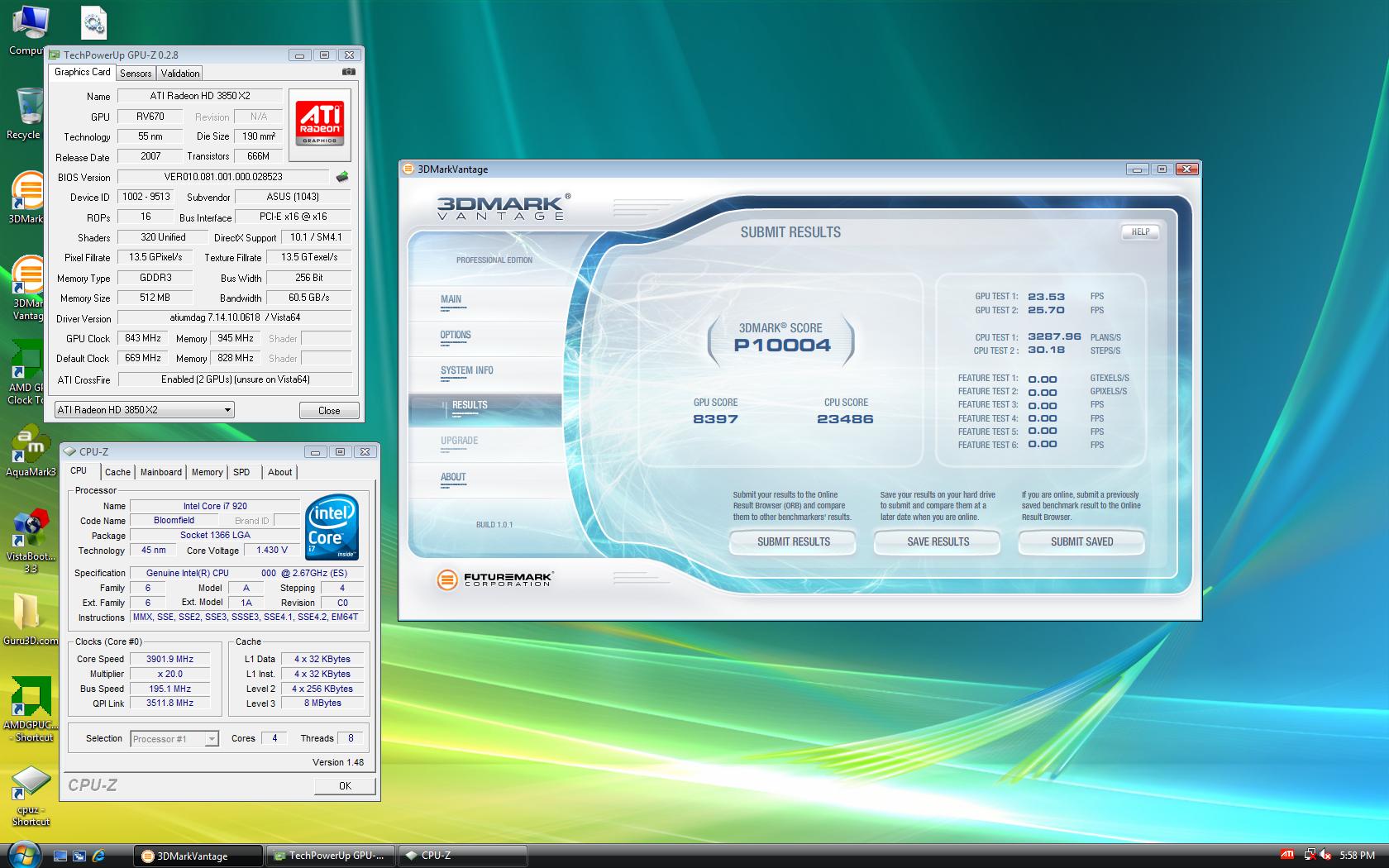Viewport: 1389px width, 868px height.
Task: Open ABOUT in 3DMark Vantage sidebar
Action: 484,480
